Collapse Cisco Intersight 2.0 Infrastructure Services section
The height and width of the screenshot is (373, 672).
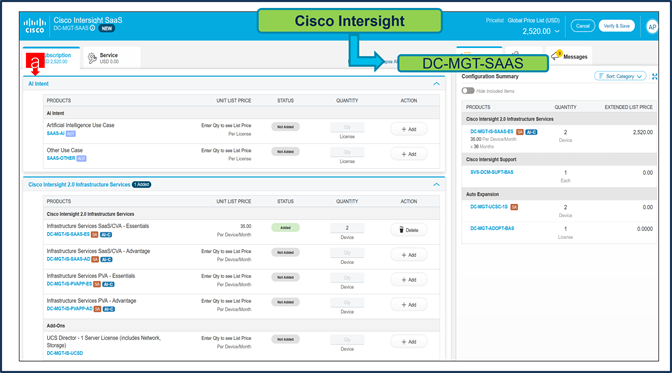[436, 185]
